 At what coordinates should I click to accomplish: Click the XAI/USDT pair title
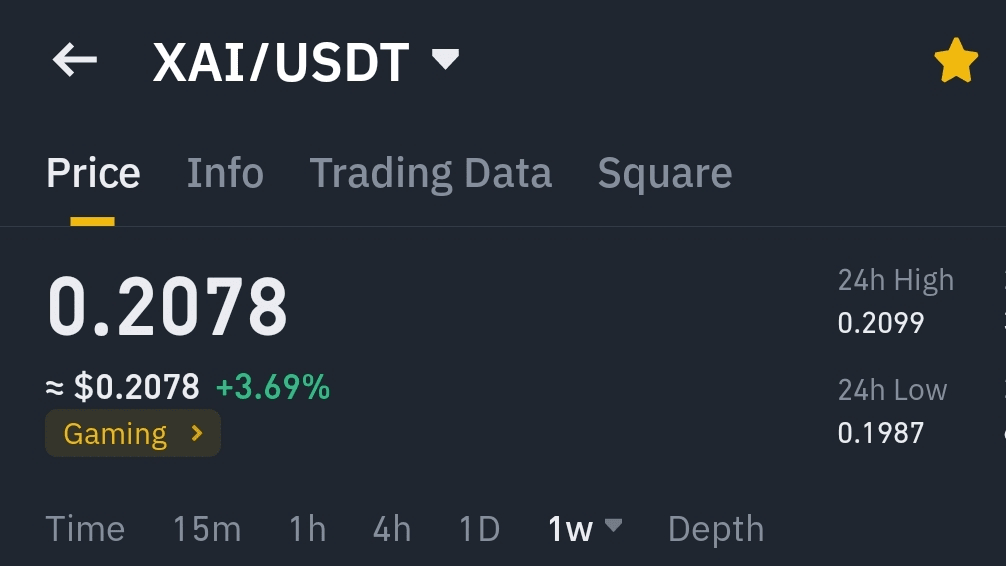click(x=281, y=63)
